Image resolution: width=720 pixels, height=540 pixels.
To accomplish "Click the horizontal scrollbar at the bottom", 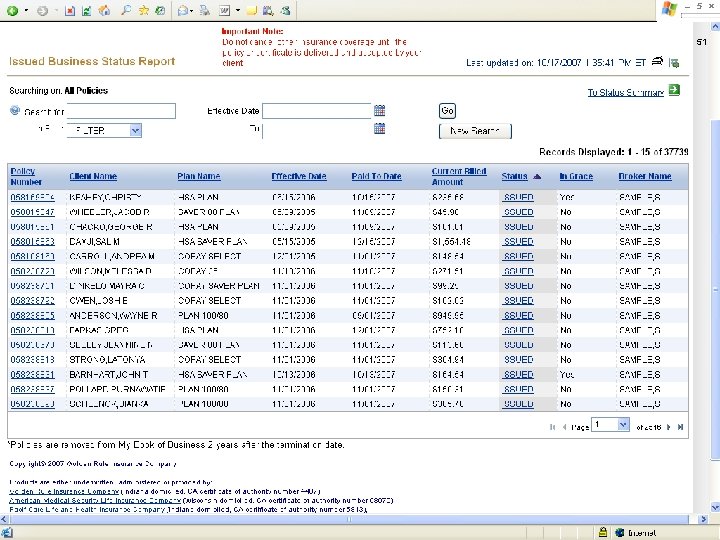I will click(x=349, y=519).
